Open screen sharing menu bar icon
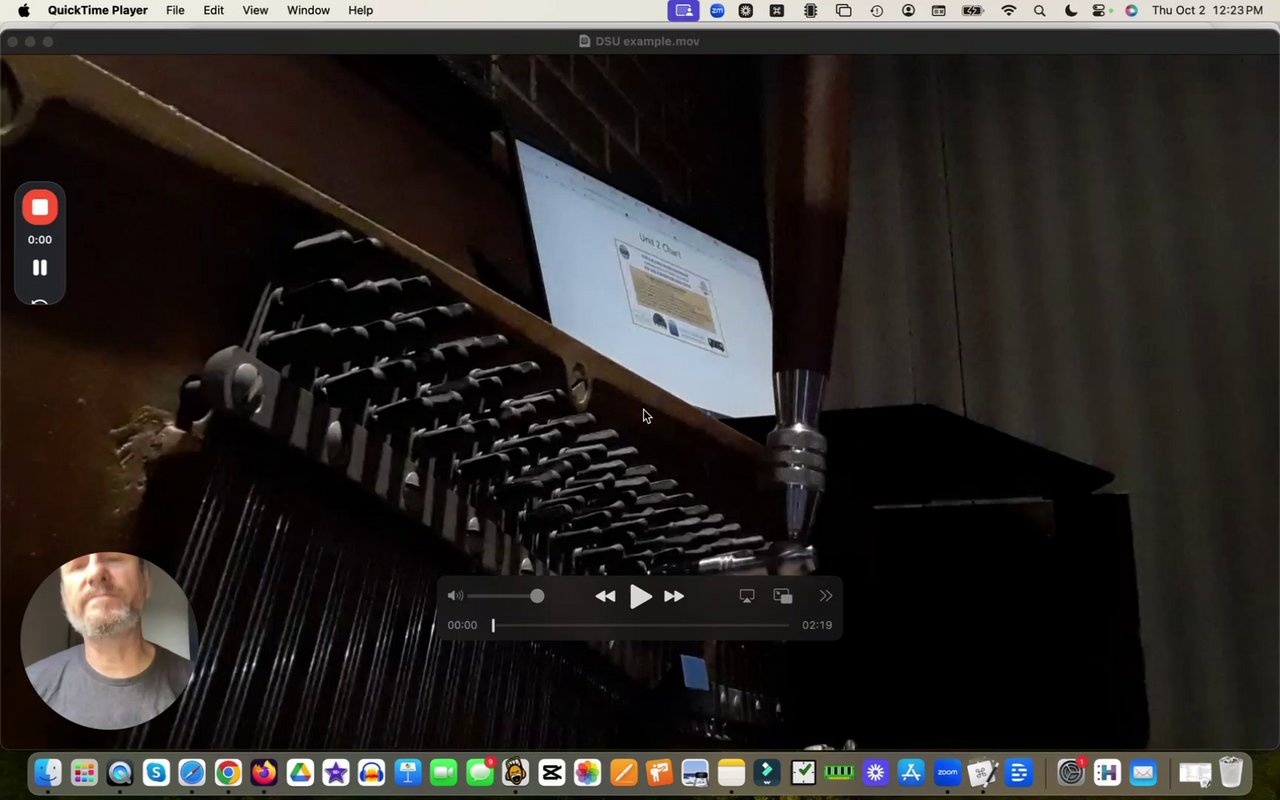 684,10
